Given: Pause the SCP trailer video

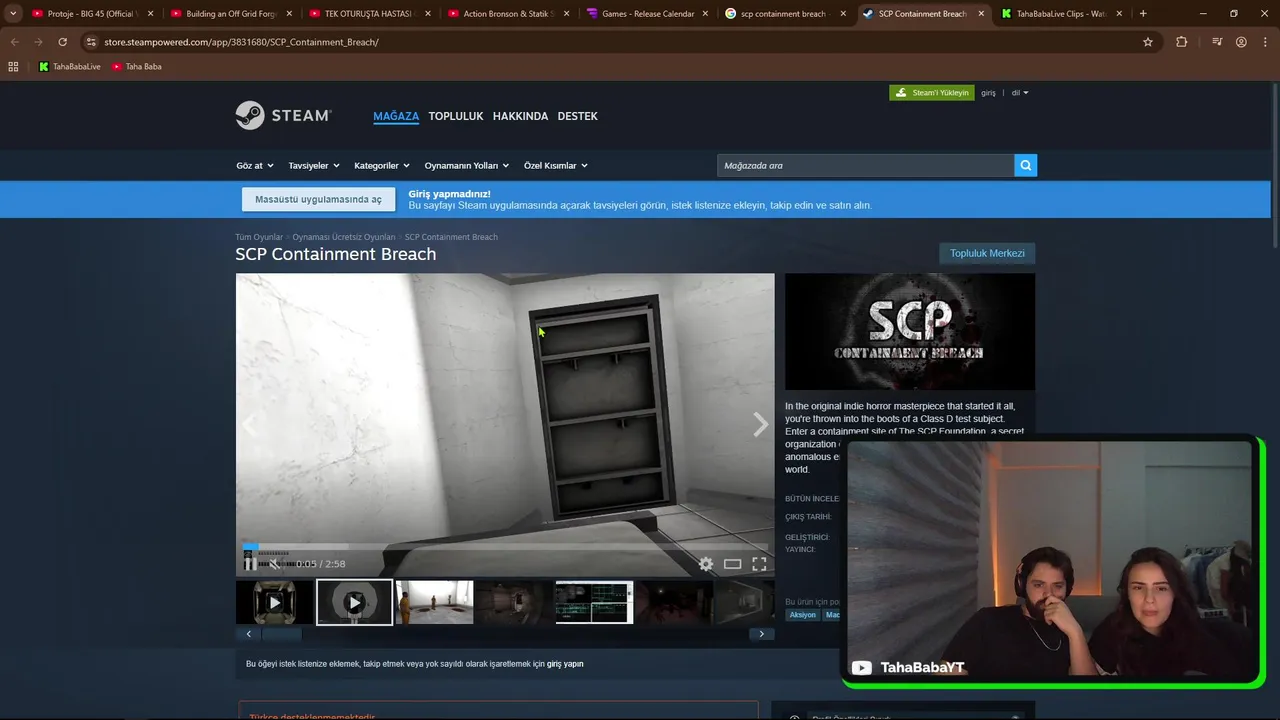Looking at the screenshot, I should [249, 564].
